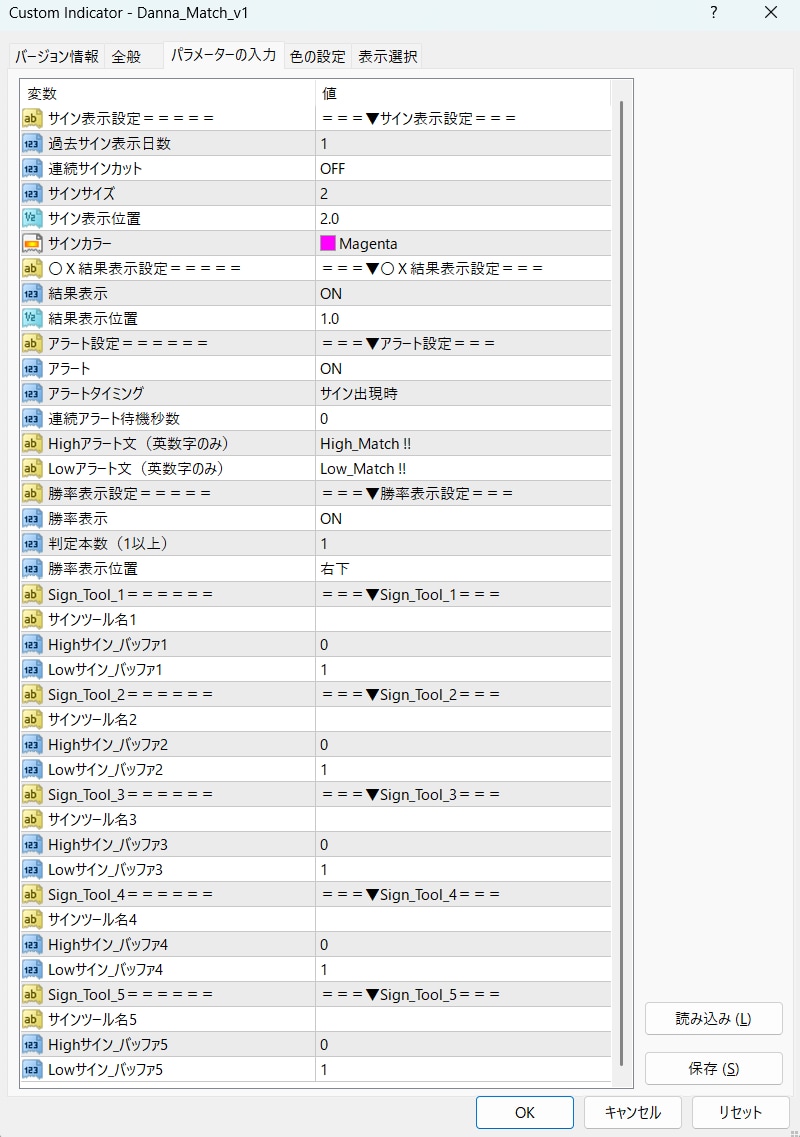Screen dimensions: 800x1137
Task: Click the 読み込み (L) button
Action: point(714,1019)
